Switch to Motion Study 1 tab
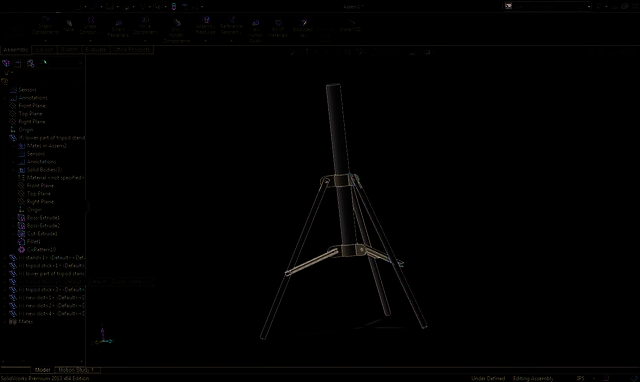This screenshot has width=640, height=382. click(x=77, y=370)
